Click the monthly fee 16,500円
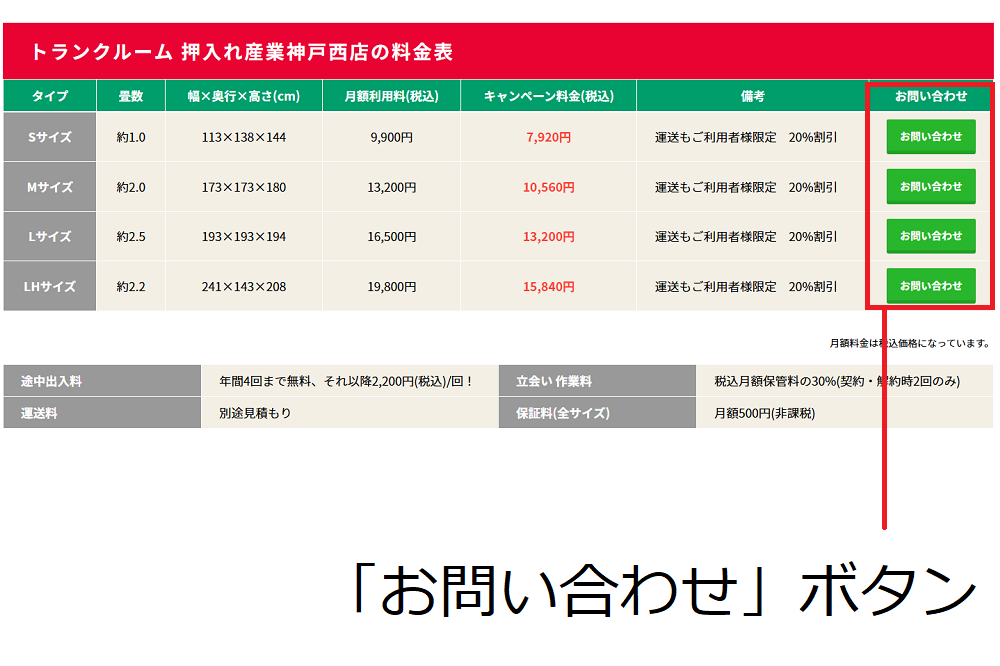 tap(392, 237)
